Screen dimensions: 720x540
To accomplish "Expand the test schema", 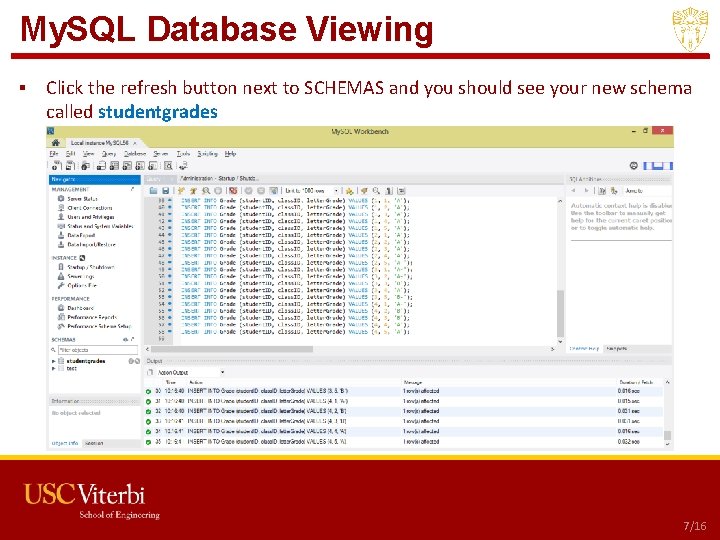I will coord(54,368).
